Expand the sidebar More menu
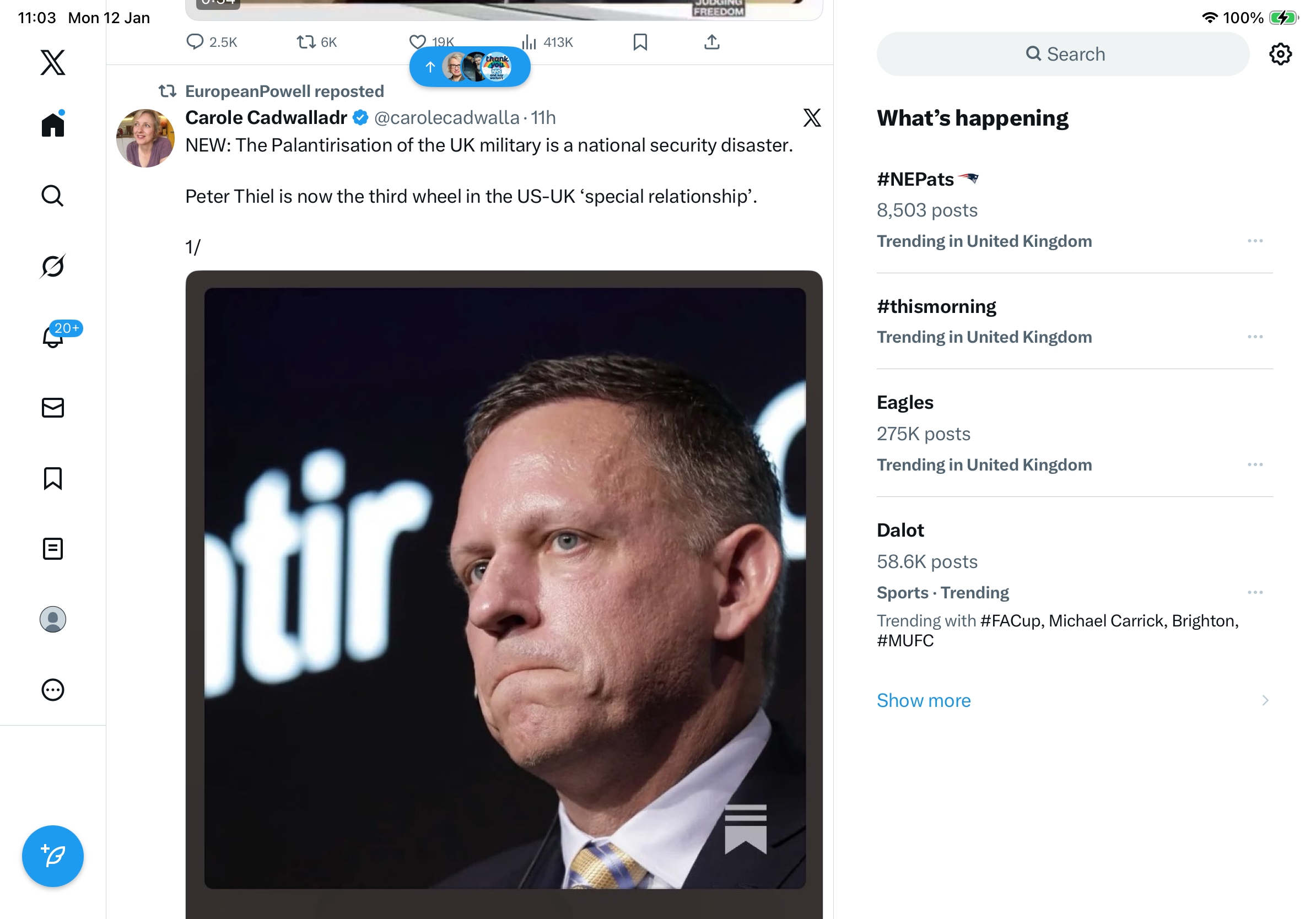 pos(53,690)
